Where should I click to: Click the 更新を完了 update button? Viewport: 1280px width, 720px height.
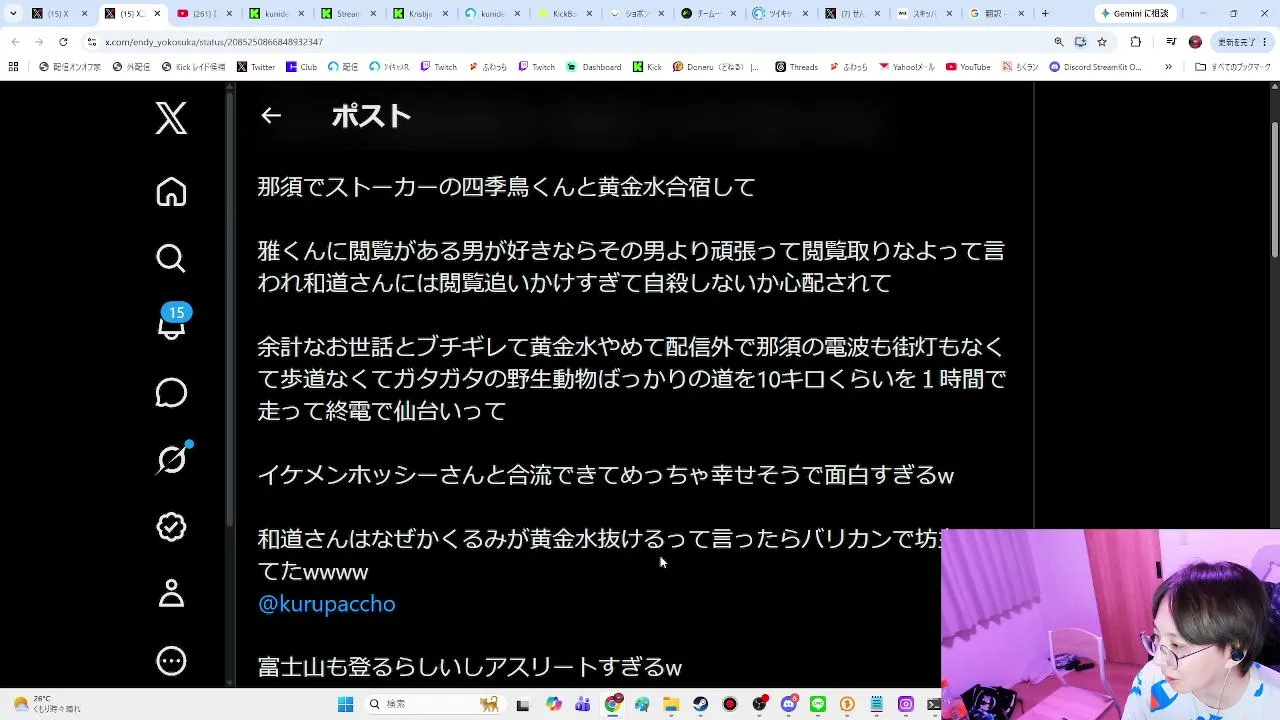coord(1240,42)
